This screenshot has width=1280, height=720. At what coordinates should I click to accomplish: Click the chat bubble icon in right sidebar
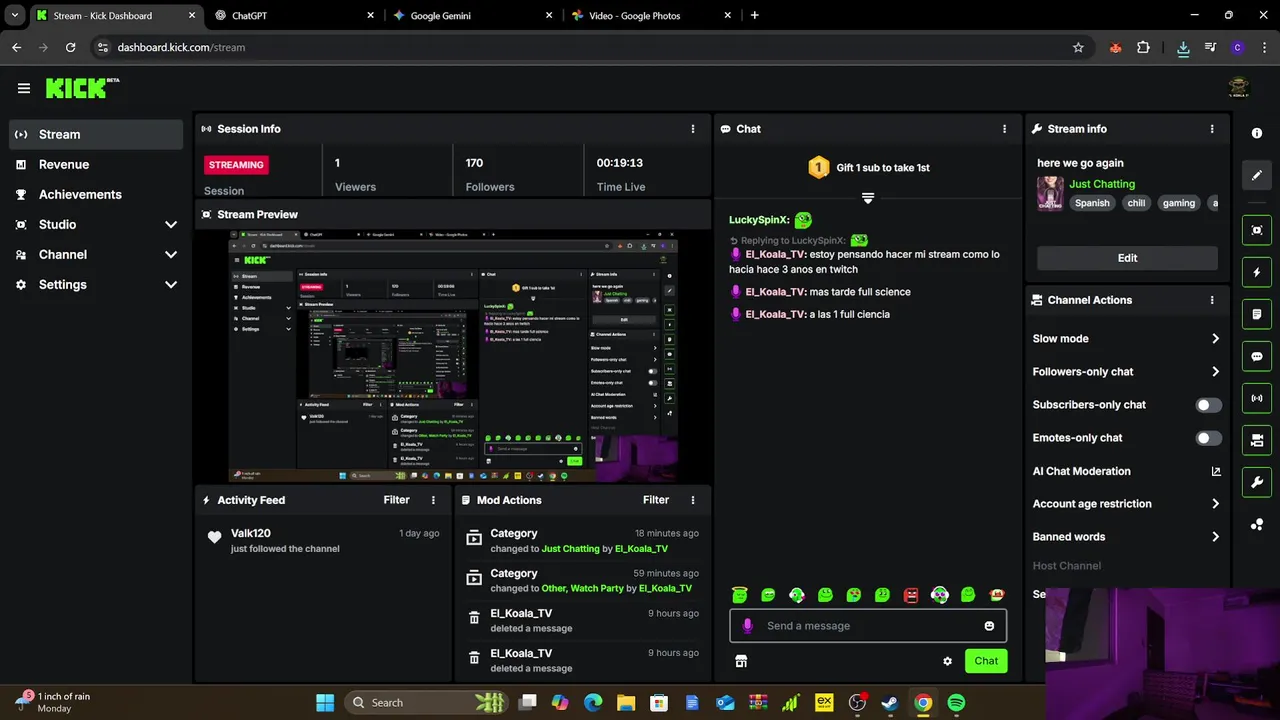coord(1257,356)
